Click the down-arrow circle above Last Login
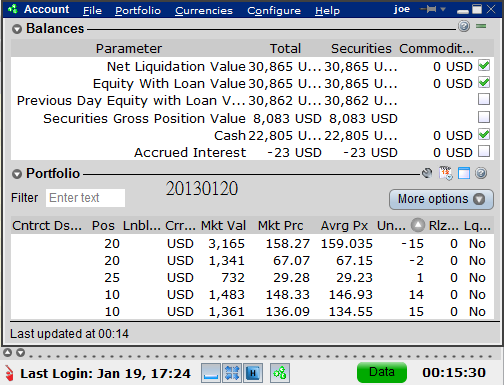504x385 pixels. 20,352
